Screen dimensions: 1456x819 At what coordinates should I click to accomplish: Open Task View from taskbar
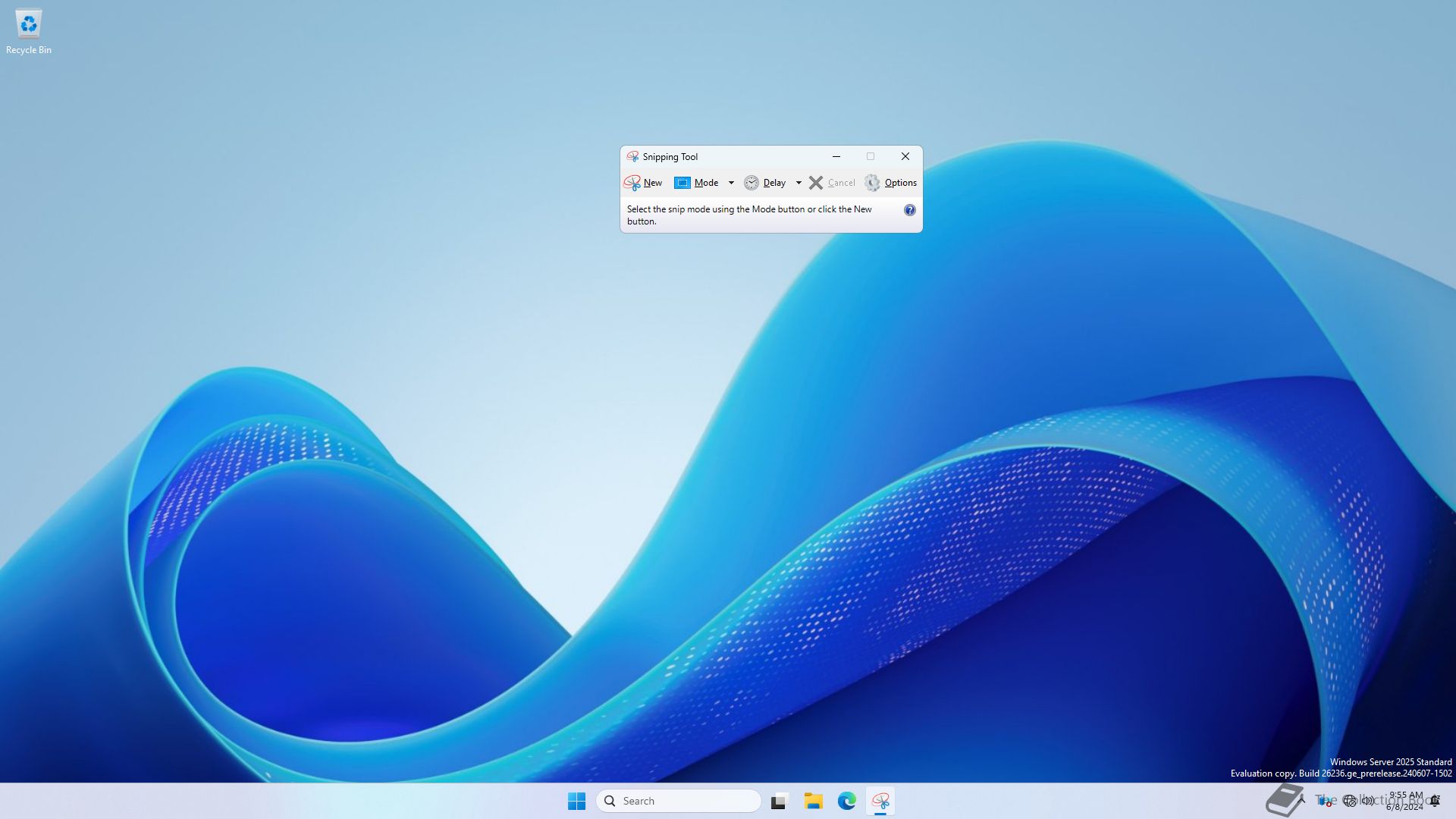pyautogui.click(x=780, y=801)
